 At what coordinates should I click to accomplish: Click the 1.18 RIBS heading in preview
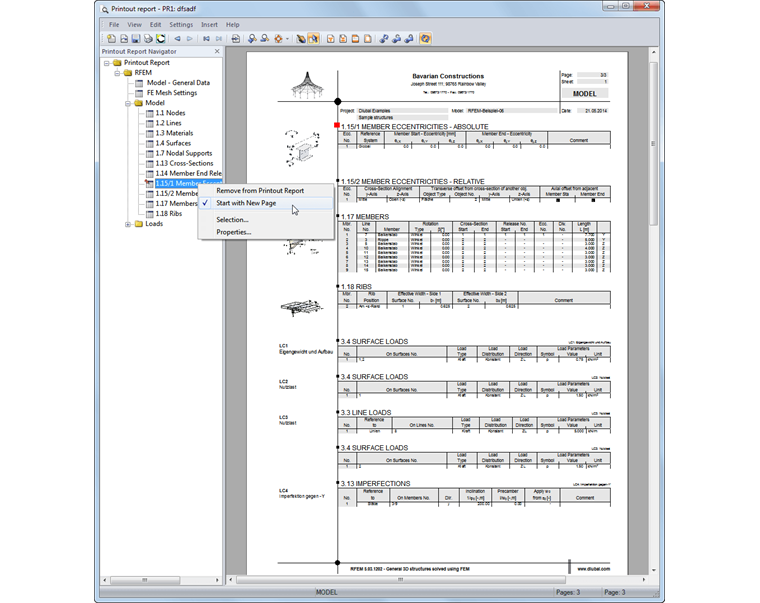(356, 287)
